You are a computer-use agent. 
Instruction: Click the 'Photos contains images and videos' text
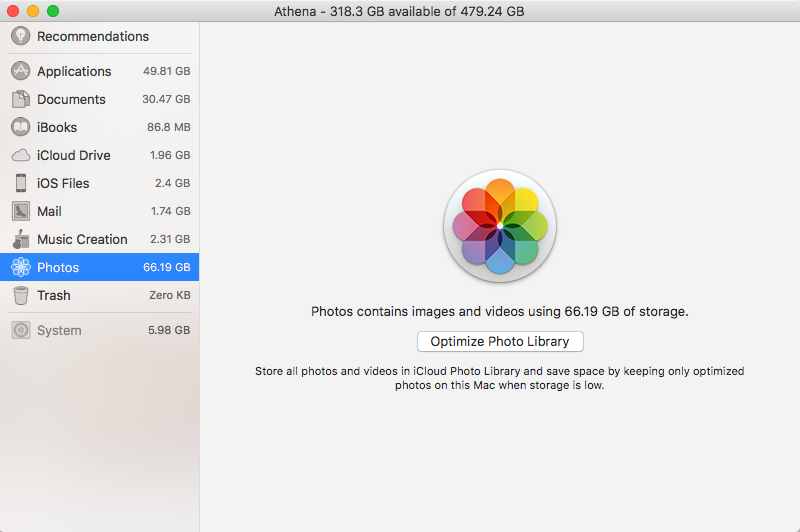pyautogui.click(x=499, y=312)
